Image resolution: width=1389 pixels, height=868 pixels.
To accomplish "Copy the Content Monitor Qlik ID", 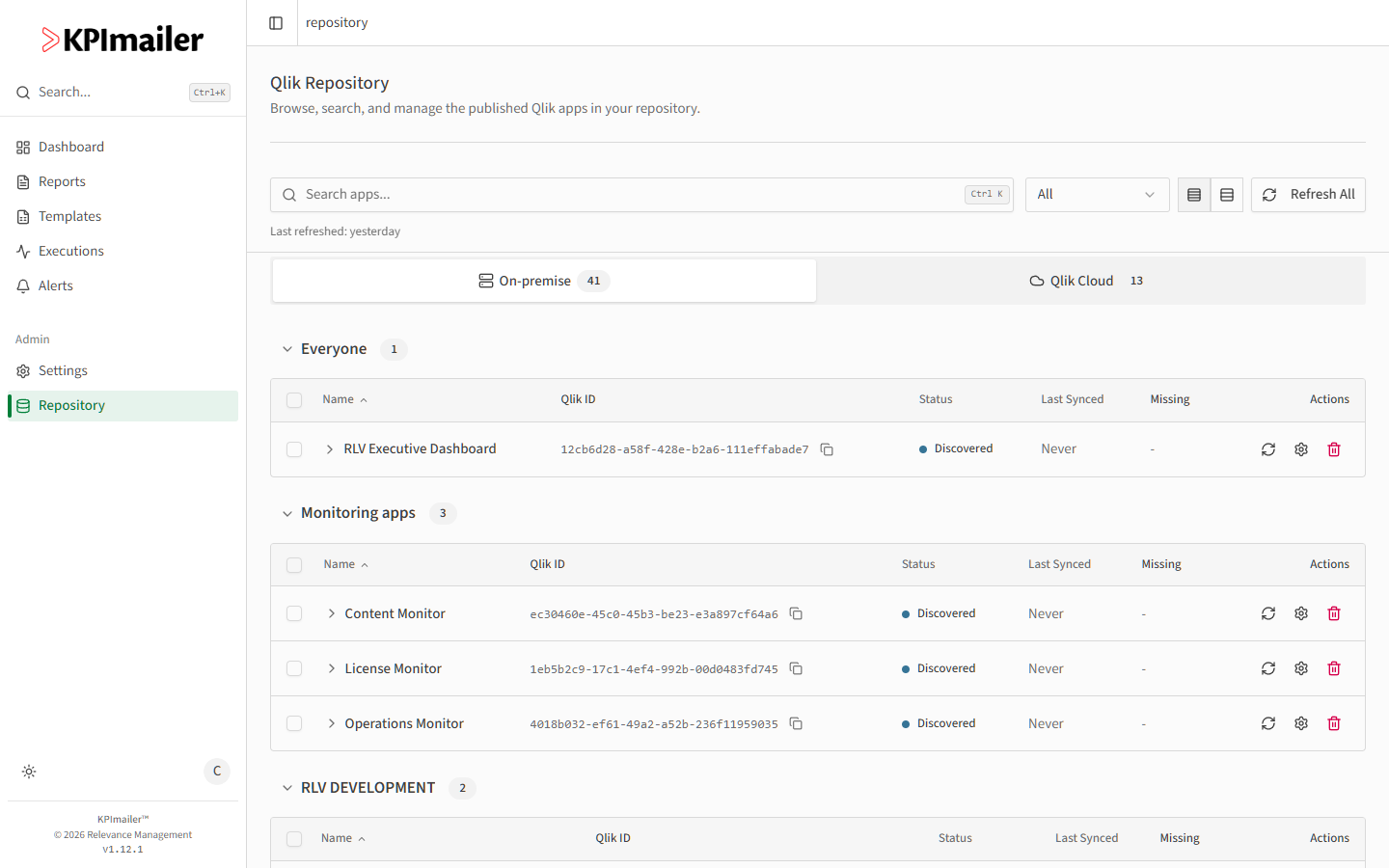I will click(796, 613).
